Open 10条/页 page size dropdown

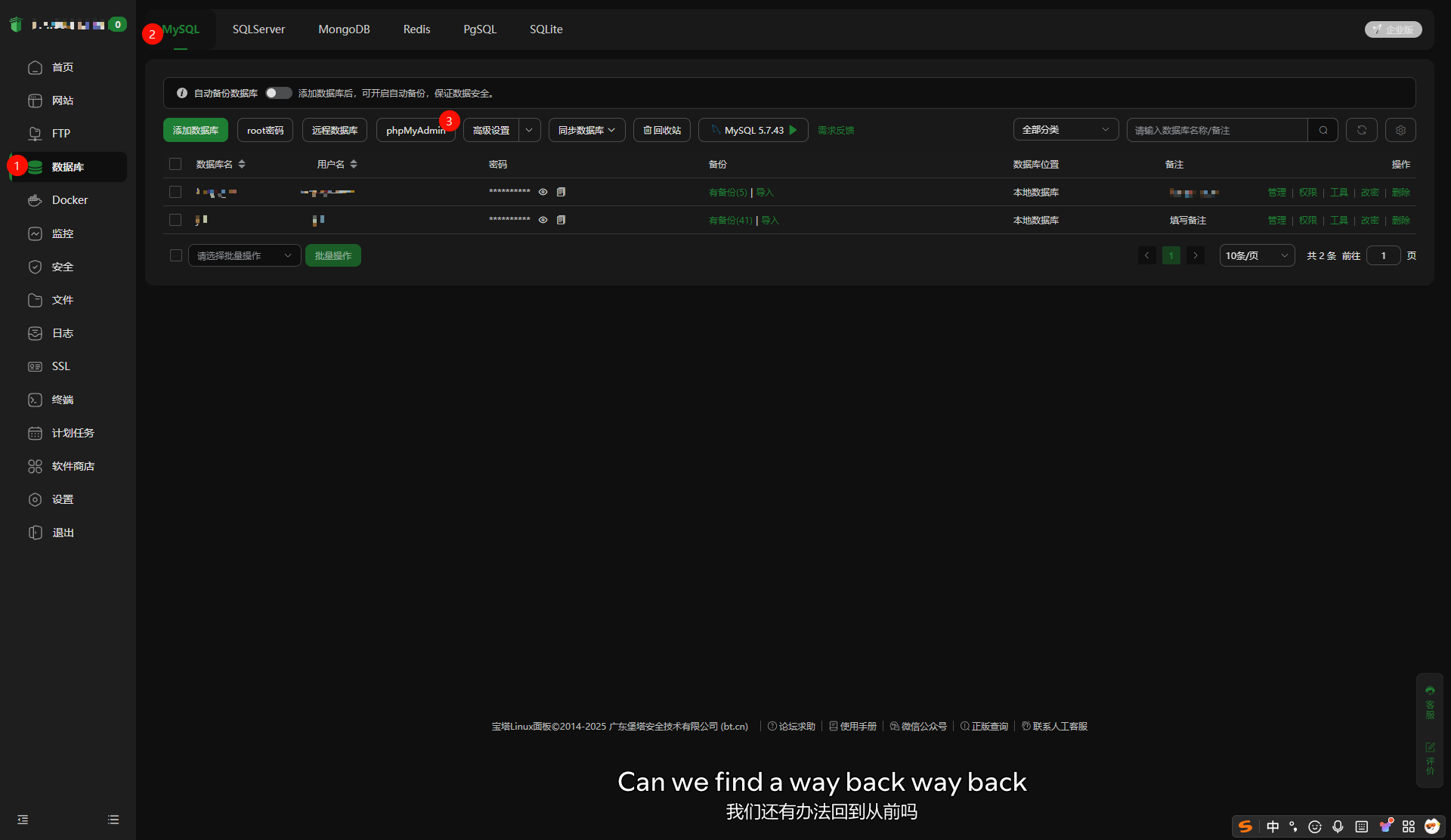coord(1256,255)
